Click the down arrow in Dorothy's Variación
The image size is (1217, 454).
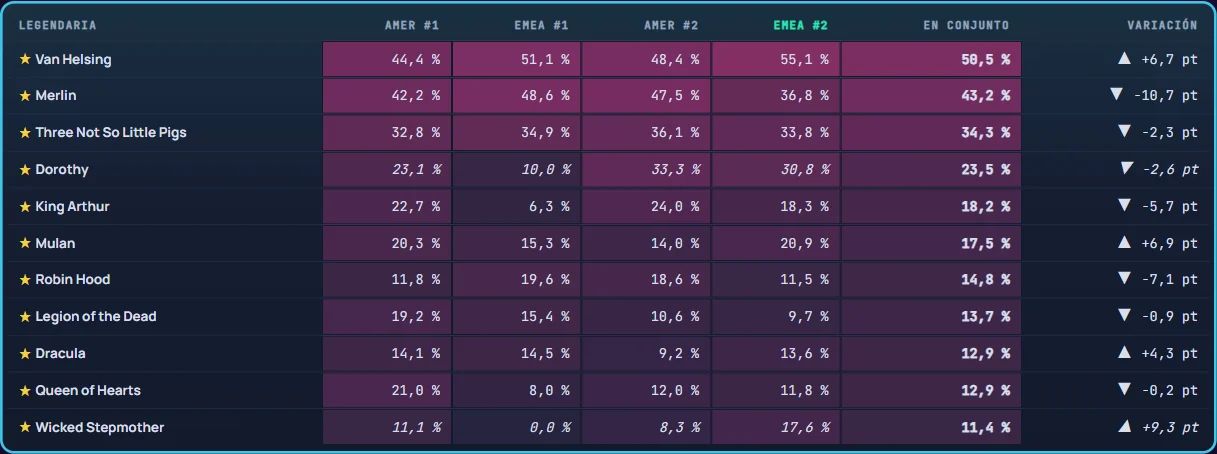(1126, 169)
